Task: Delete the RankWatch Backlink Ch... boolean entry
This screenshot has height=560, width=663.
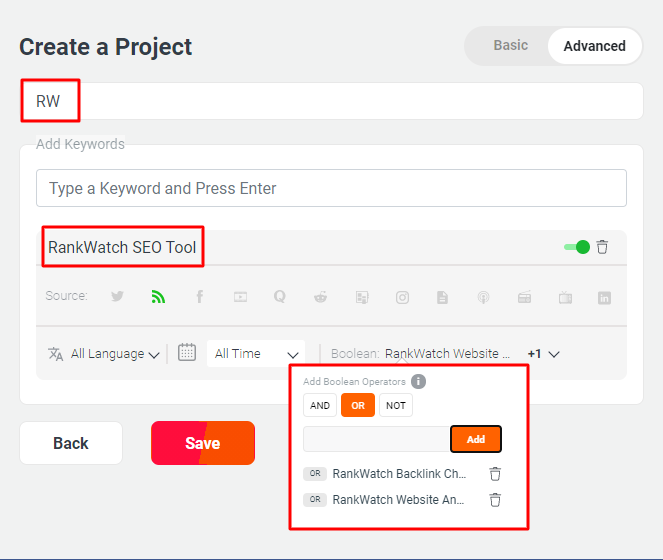Action: pos(495,474)
